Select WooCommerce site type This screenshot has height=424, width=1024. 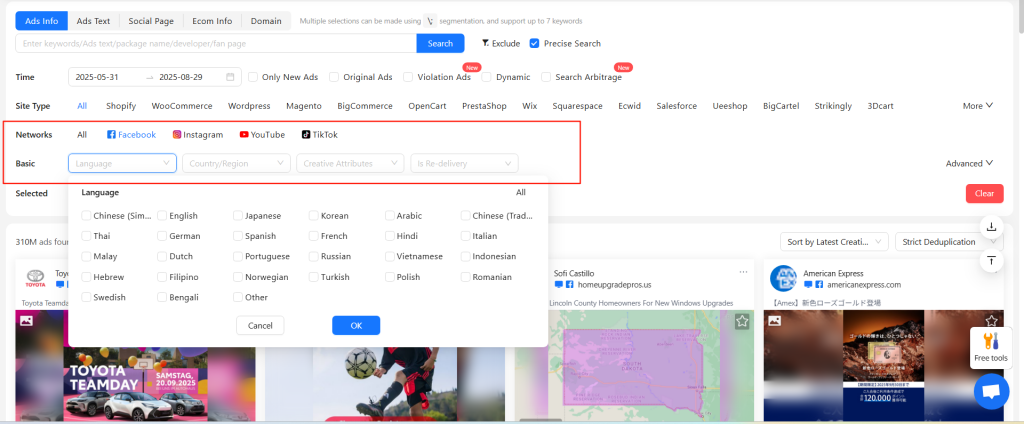[x=182, y=106]
